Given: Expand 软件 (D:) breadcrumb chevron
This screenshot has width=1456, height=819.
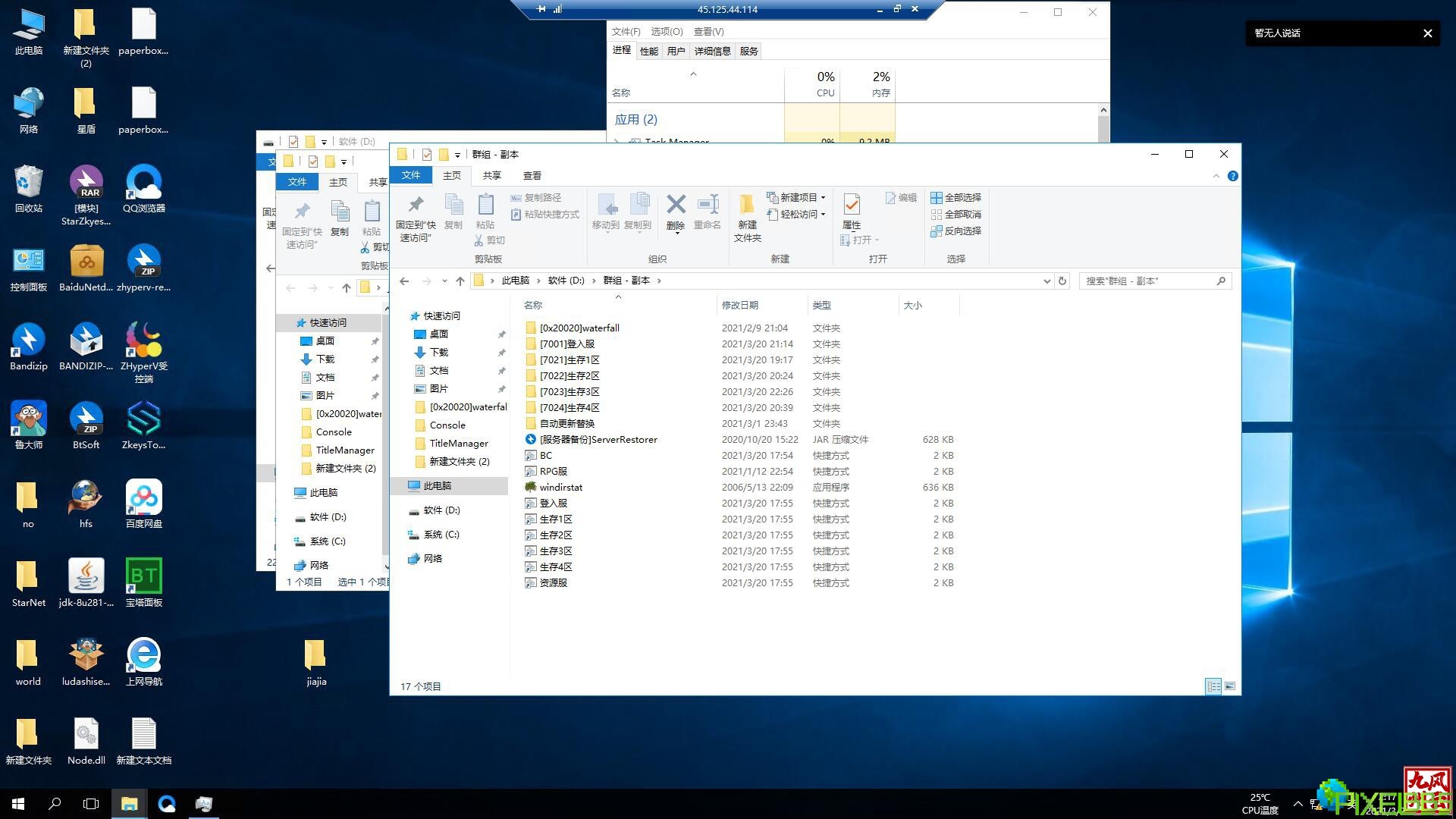Looking at the screenshot, I should coord(593,281).
